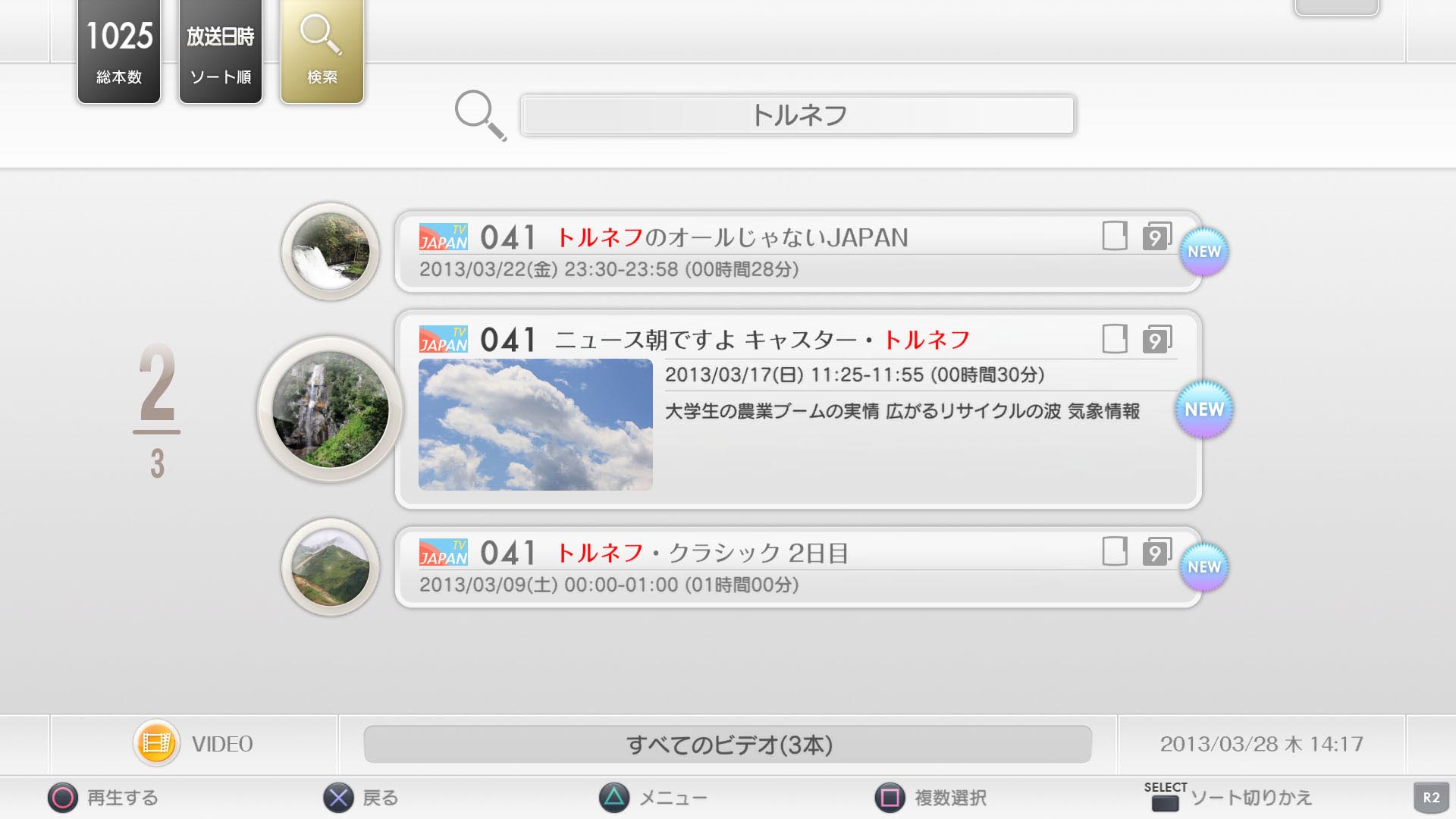
Task: Click the 2 of 3 position indicator
Action: pos(157,411)
